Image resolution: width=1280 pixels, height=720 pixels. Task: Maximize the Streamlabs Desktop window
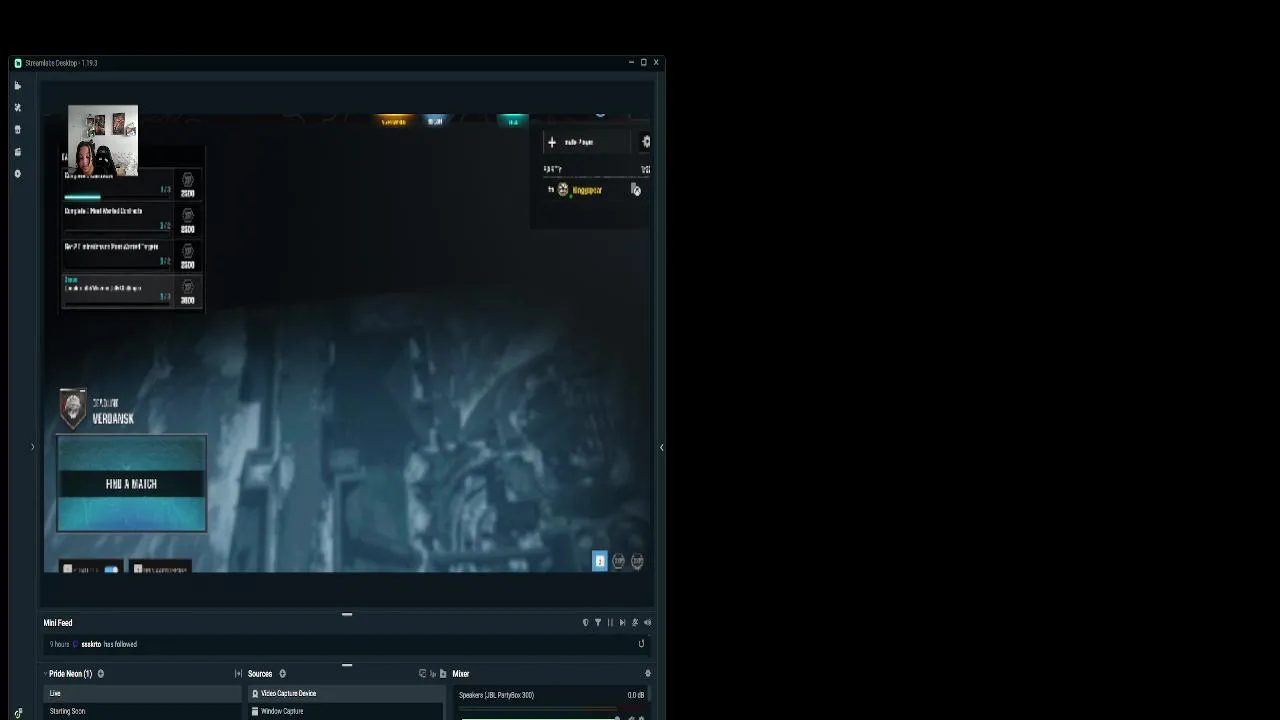tap(643, 62)
